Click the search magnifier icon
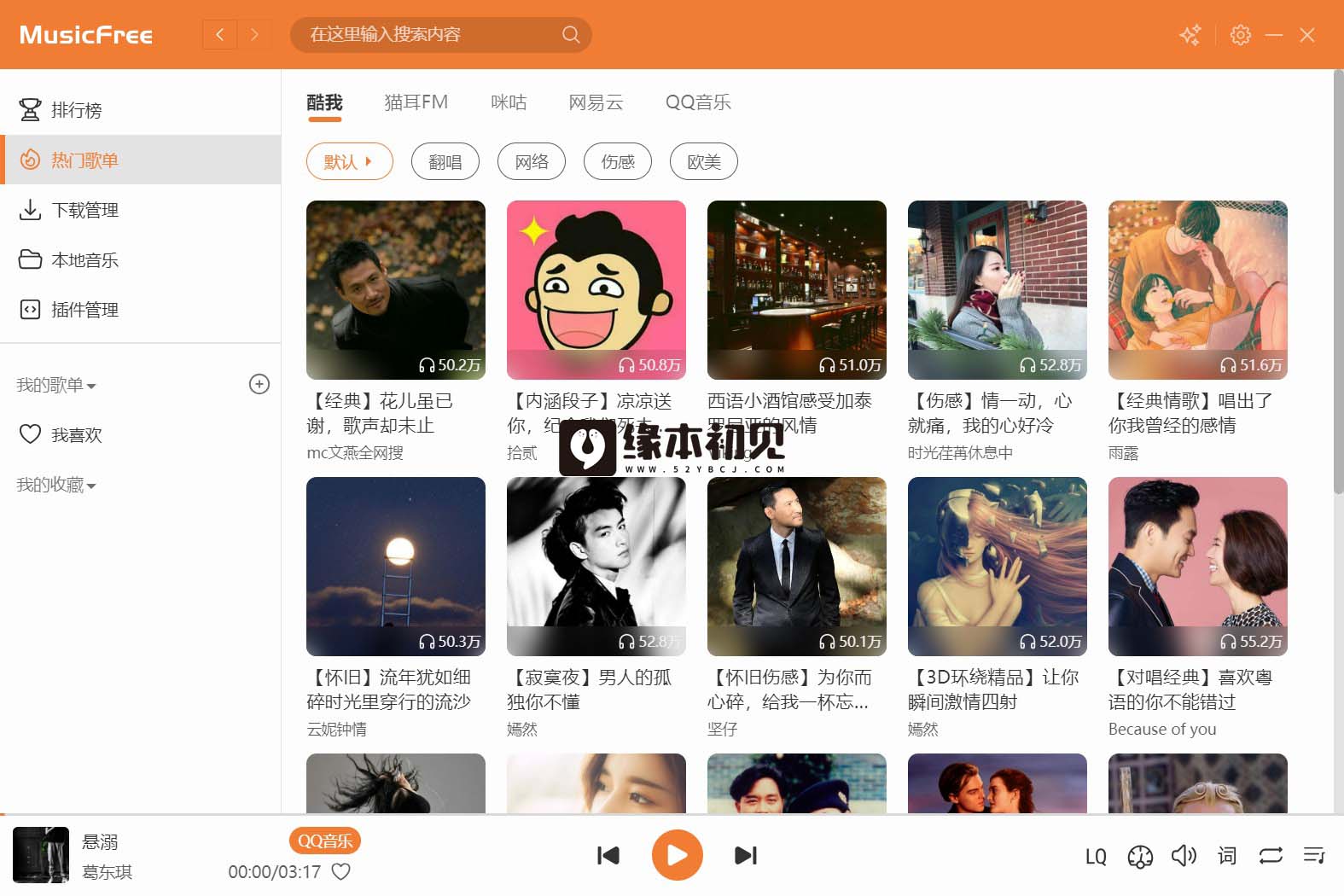The width and height of the screenshot is (1344, 896). click(571, 35)
